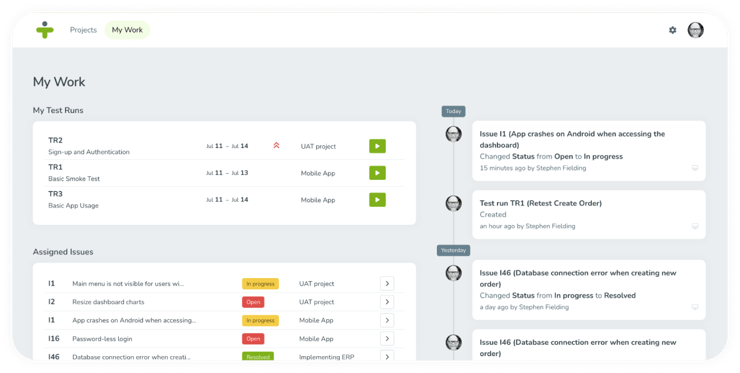
Task: Open 'Issue I1 (App crashes on Android' activity card
Action: pos(589,151)
